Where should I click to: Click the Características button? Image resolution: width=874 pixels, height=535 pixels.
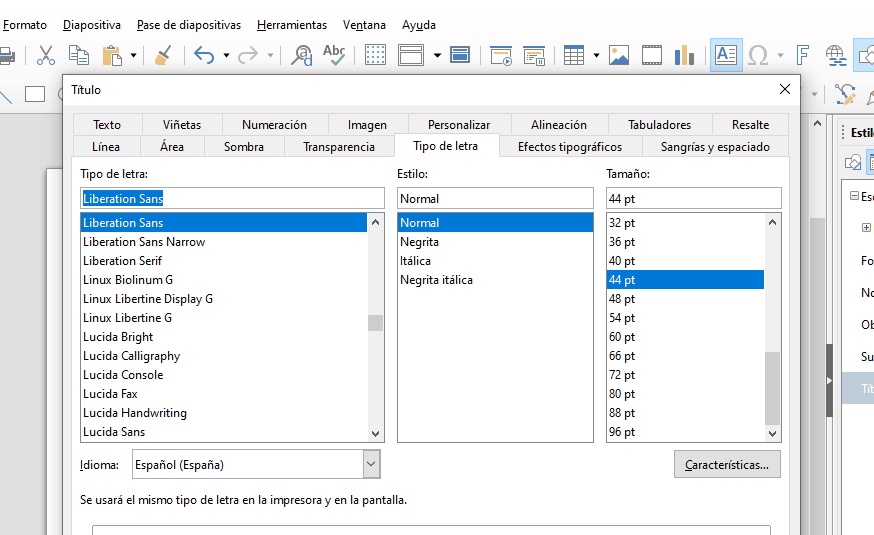pos(727,464)
